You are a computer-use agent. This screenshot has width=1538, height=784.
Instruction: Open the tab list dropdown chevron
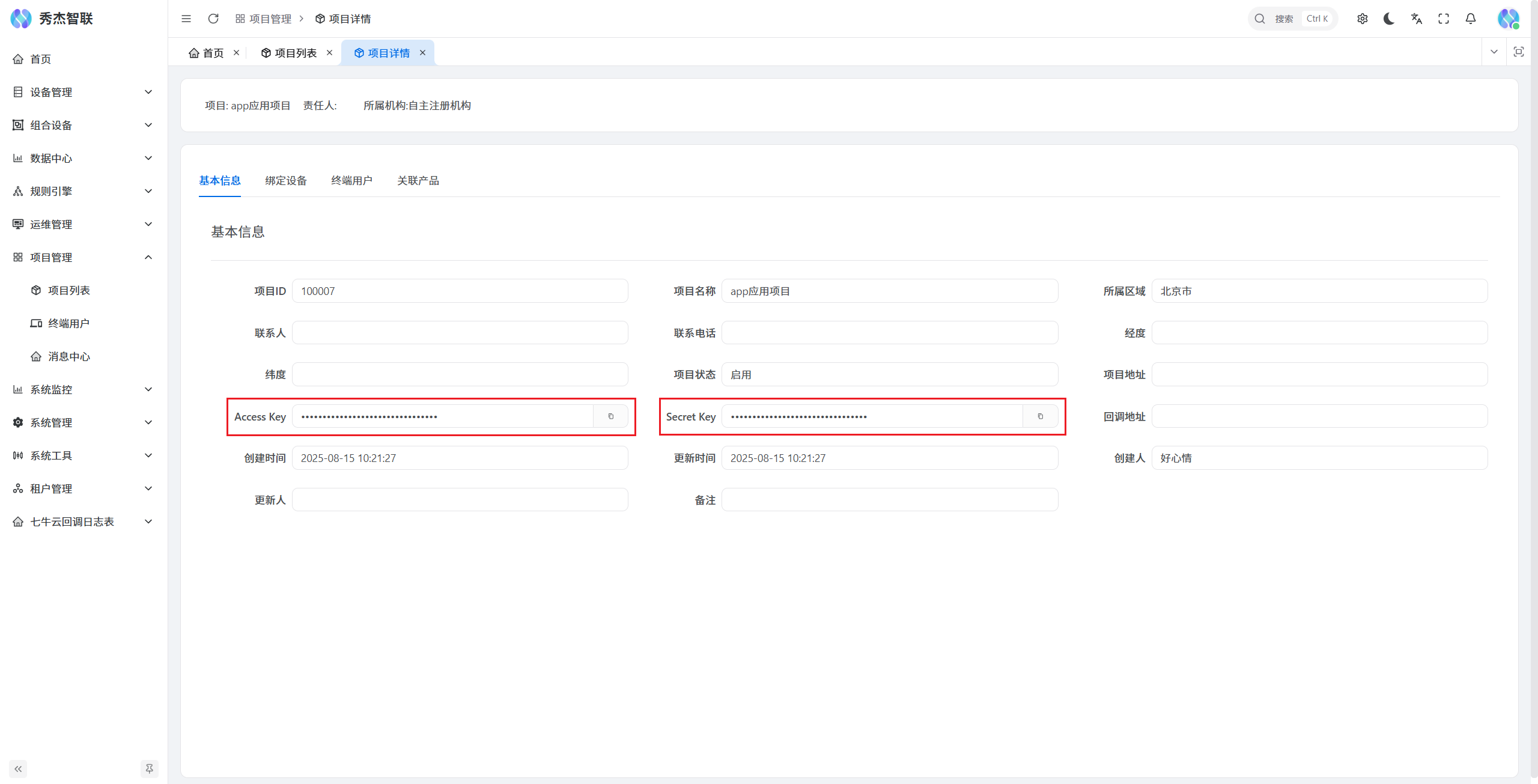(1494, 52)
